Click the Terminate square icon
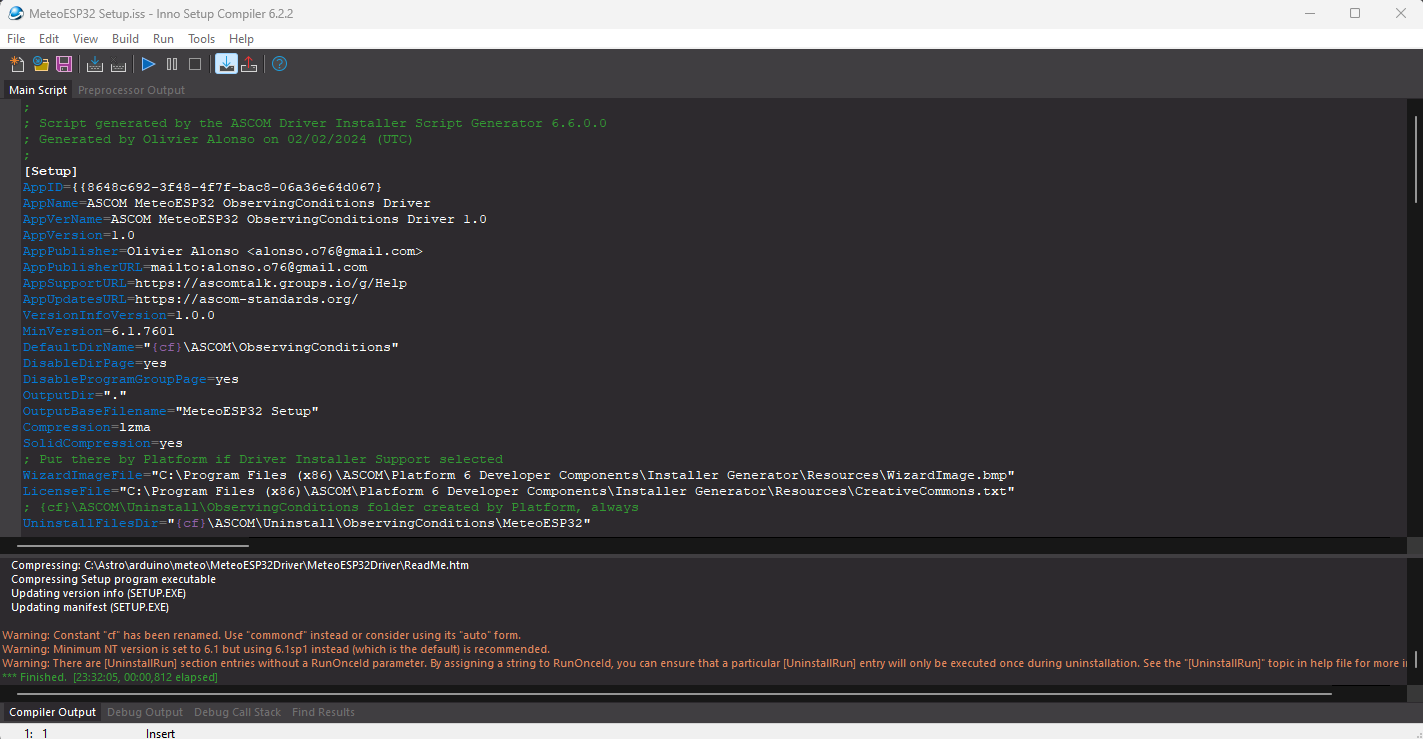This screenshot has height=739, width=1423. (x=195, y=64)
